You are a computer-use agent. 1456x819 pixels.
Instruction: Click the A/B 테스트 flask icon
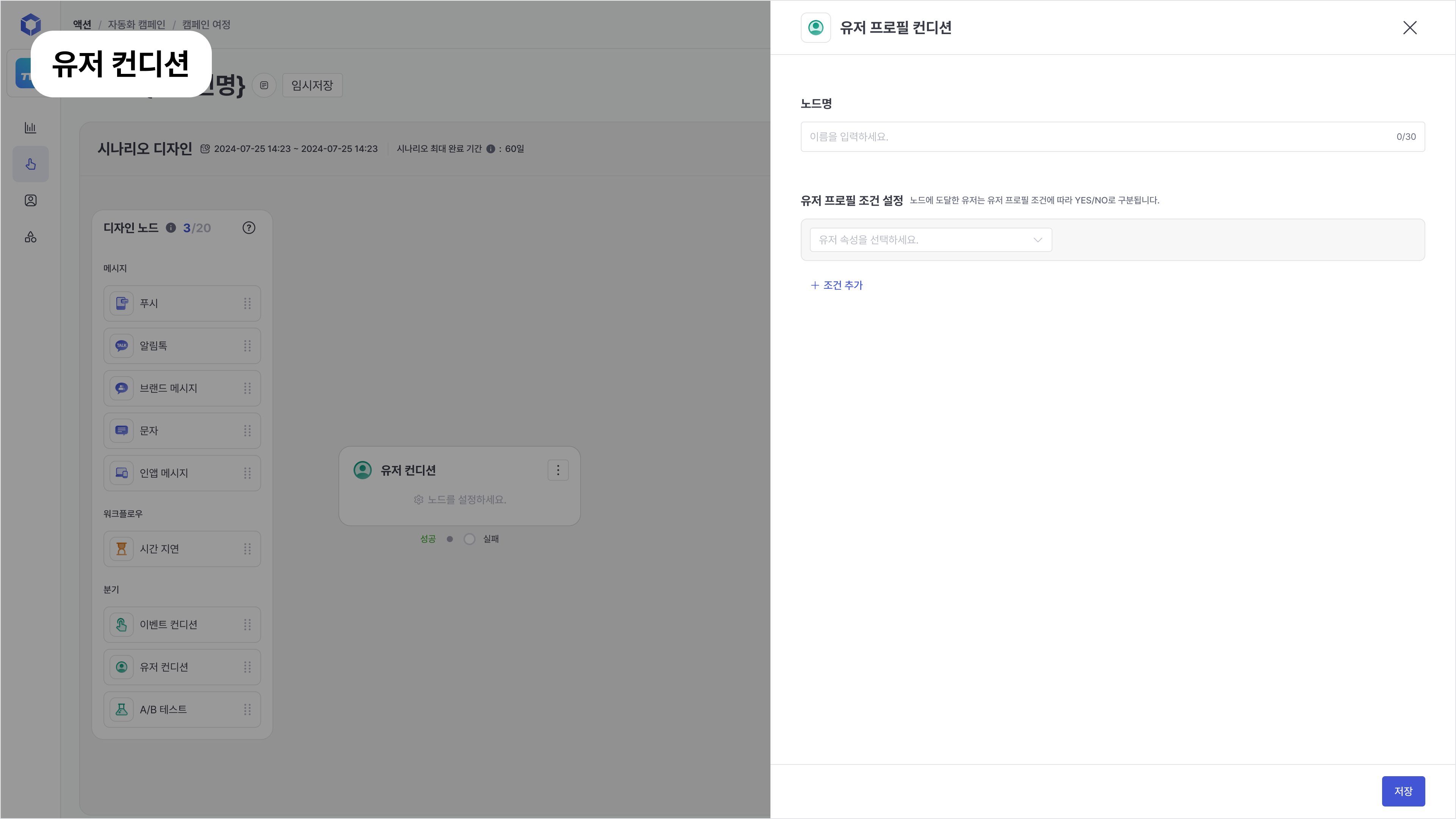pyautogui.click(x=122, y=710)
